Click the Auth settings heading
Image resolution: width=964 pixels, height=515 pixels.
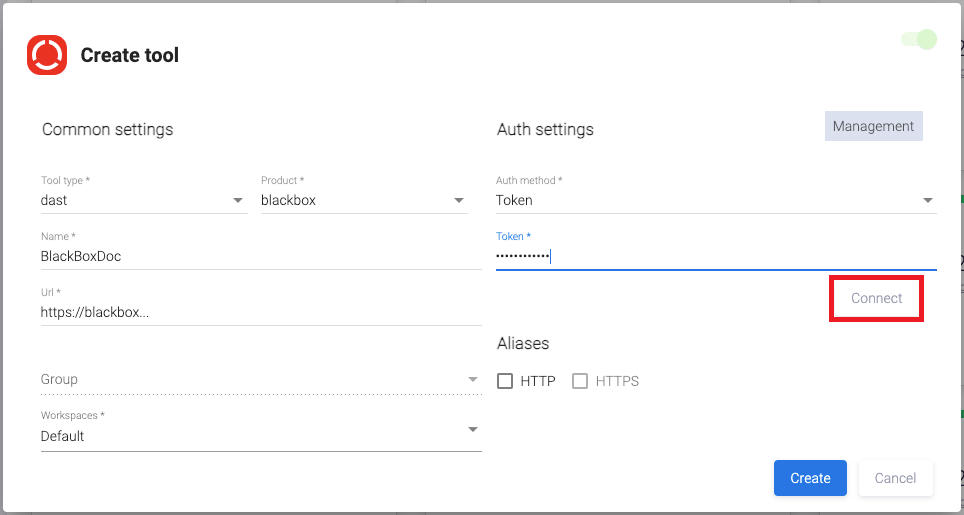pos(545,130)
